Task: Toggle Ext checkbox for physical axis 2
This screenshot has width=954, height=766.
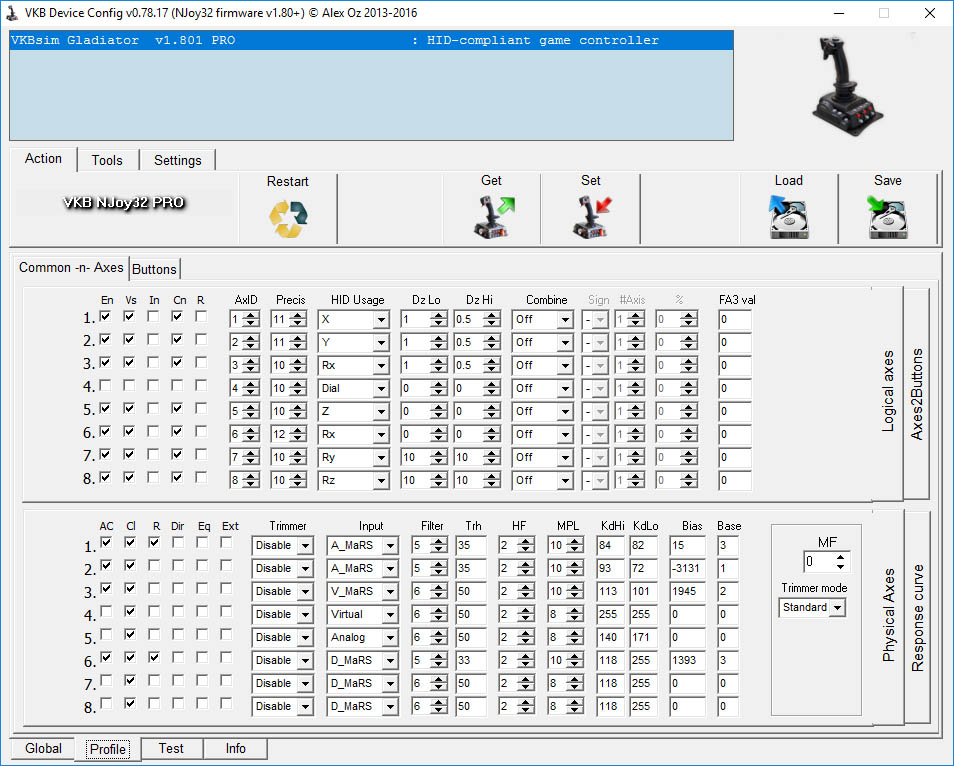Action: coord(226,565)
